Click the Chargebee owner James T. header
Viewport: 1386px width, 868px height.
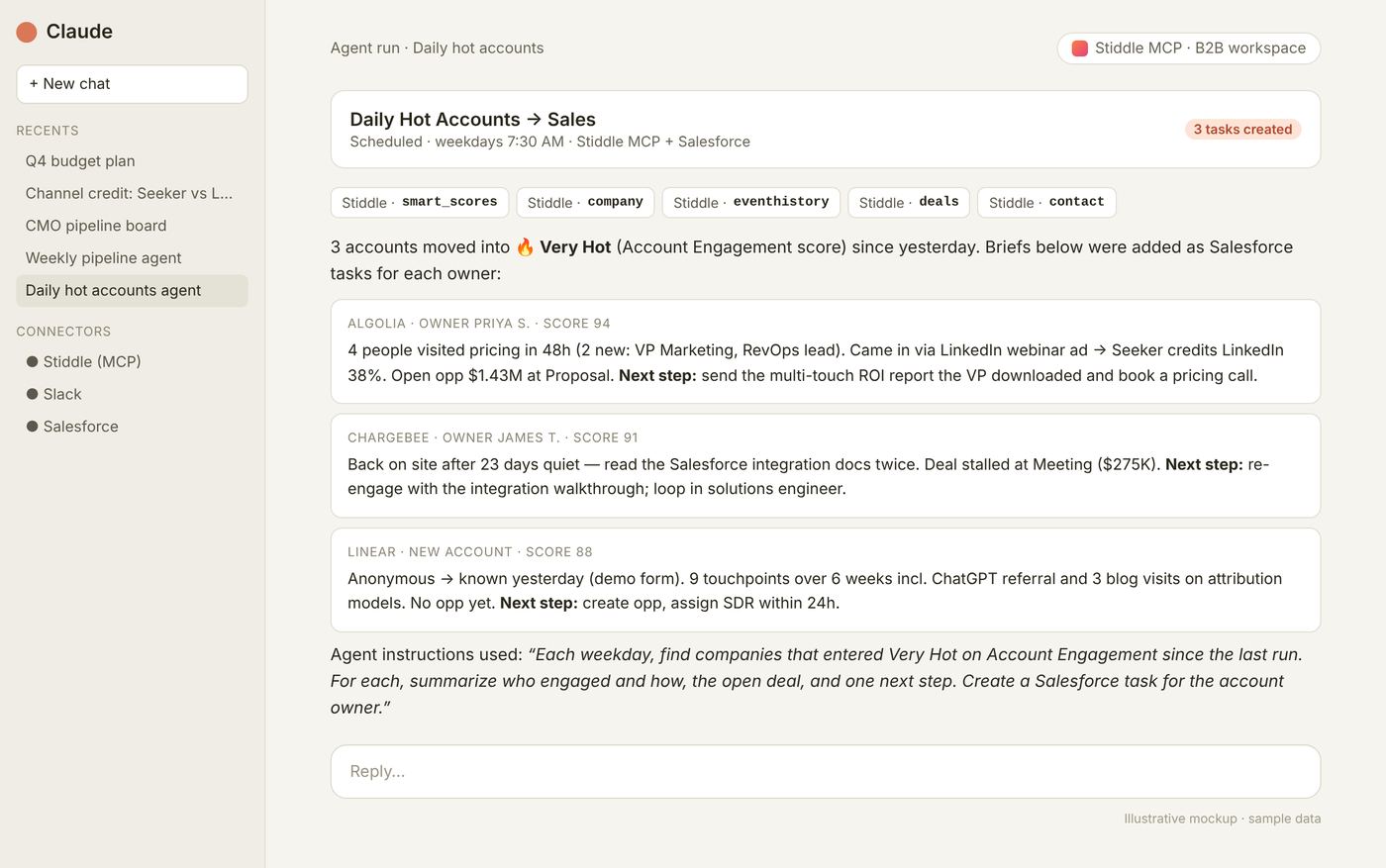click(493, 437)
